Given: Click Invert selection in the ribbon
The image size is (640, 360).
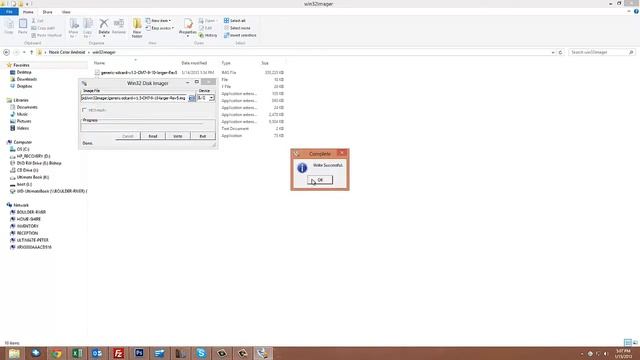Looking at the screenshot, I should (x=240, y=35).
